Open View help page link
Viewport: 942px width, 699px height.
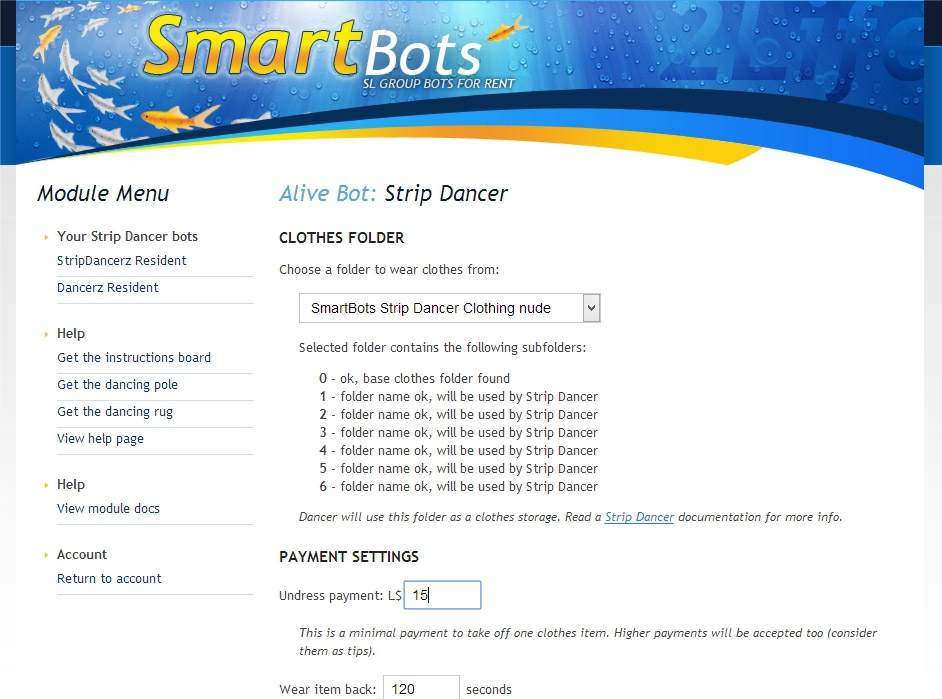(x=100, y=438)
